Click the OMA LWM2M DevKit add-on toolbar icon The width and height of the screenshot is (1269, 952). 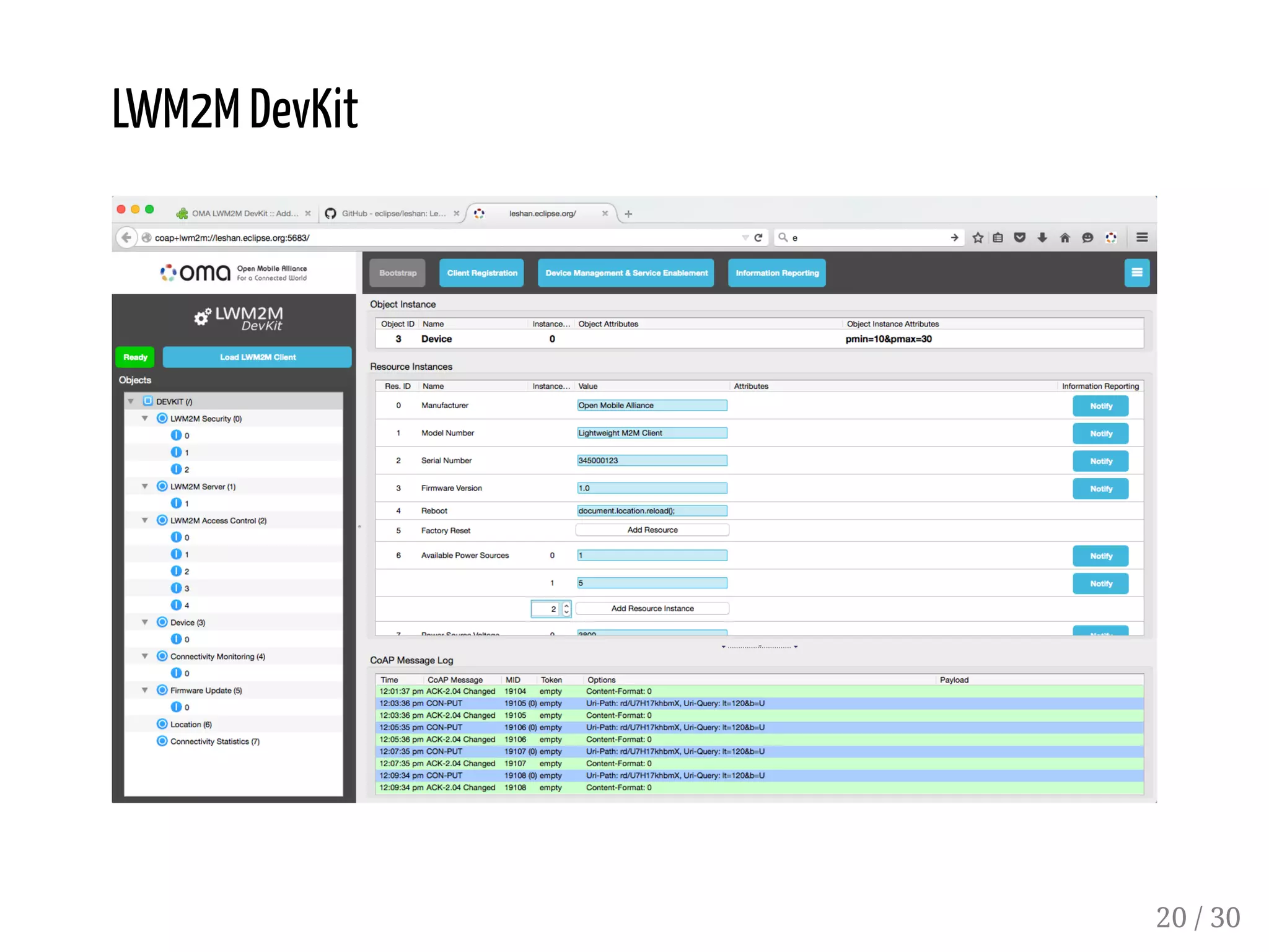point(1111,237)
